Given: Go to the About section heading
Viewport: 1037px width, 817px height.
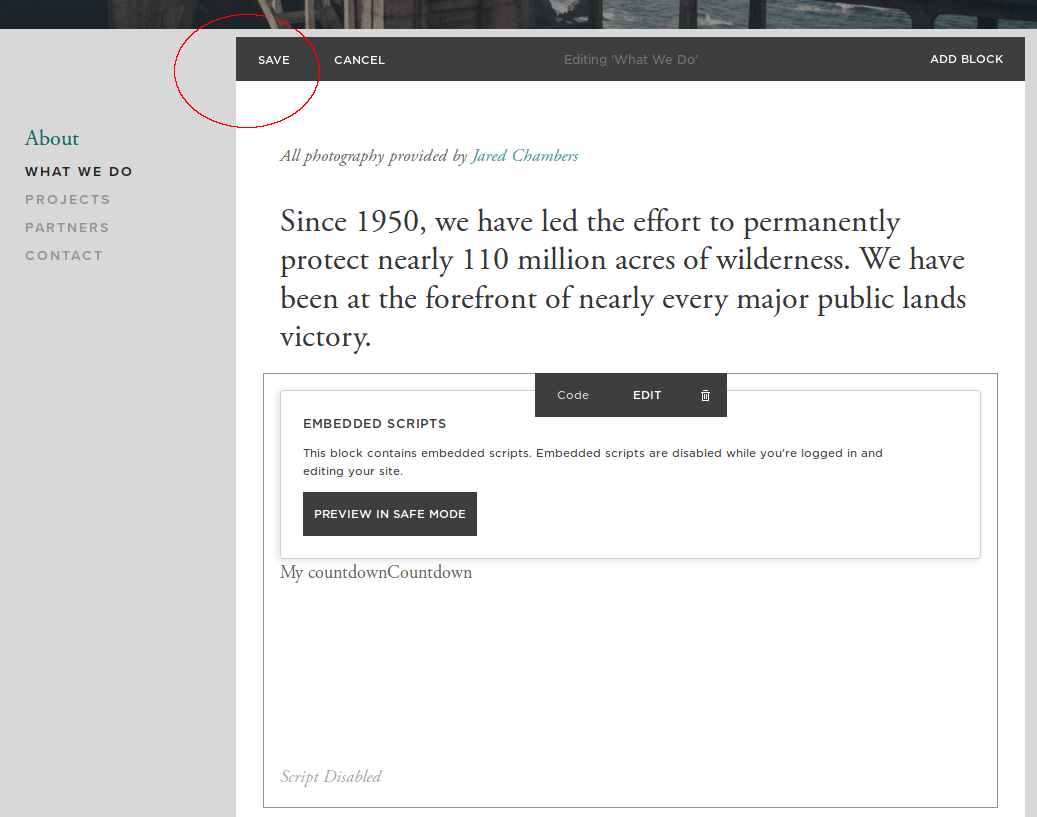Looking at the screenshot, I should (52, 139).
